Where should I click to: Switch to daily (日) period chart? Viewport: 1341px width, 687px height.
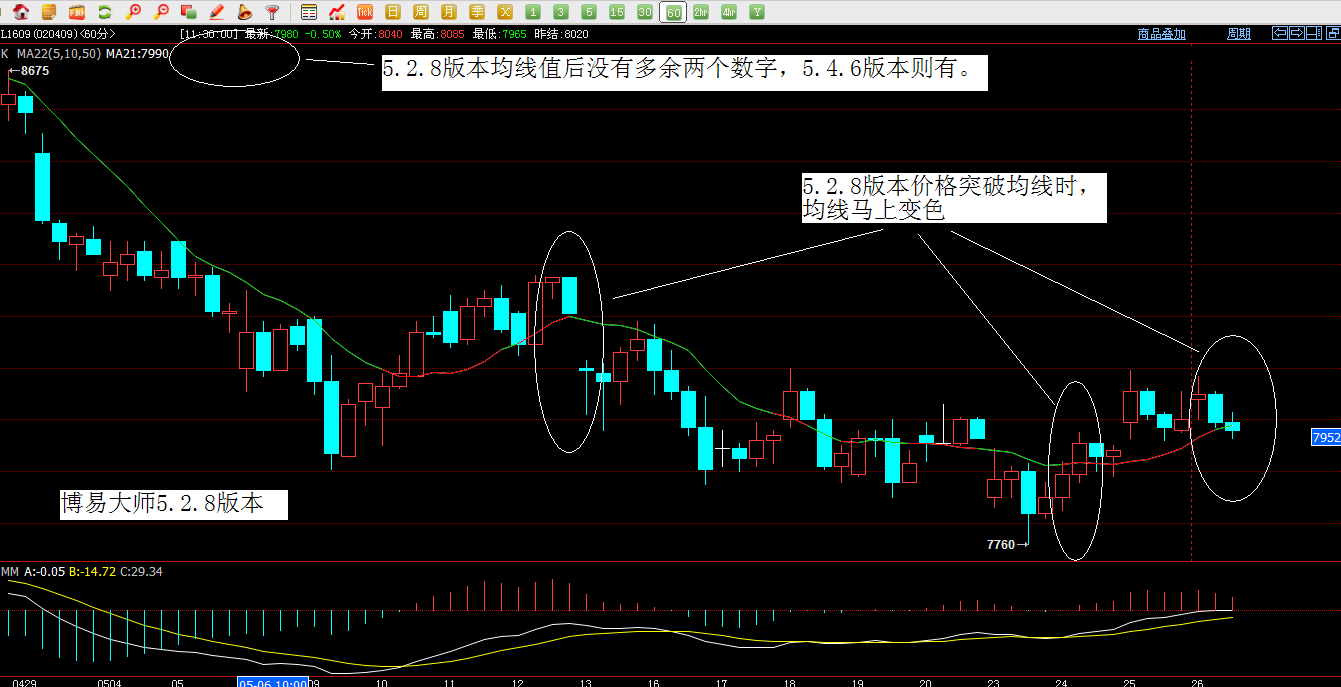click(x=393, y=12)
